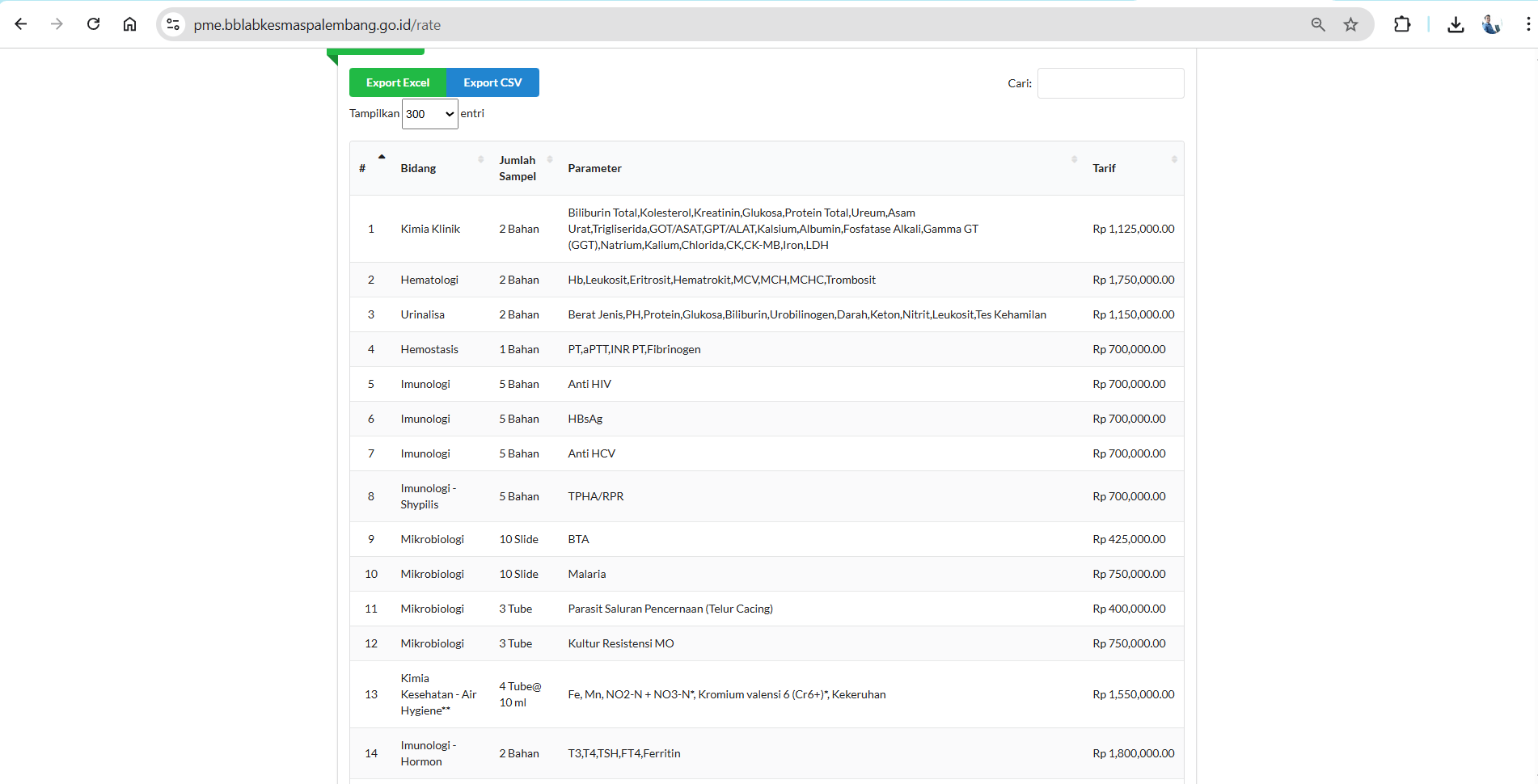Open site information icon in address bar
Viewport: 1538px width, 784px height.
pos(173,24)
